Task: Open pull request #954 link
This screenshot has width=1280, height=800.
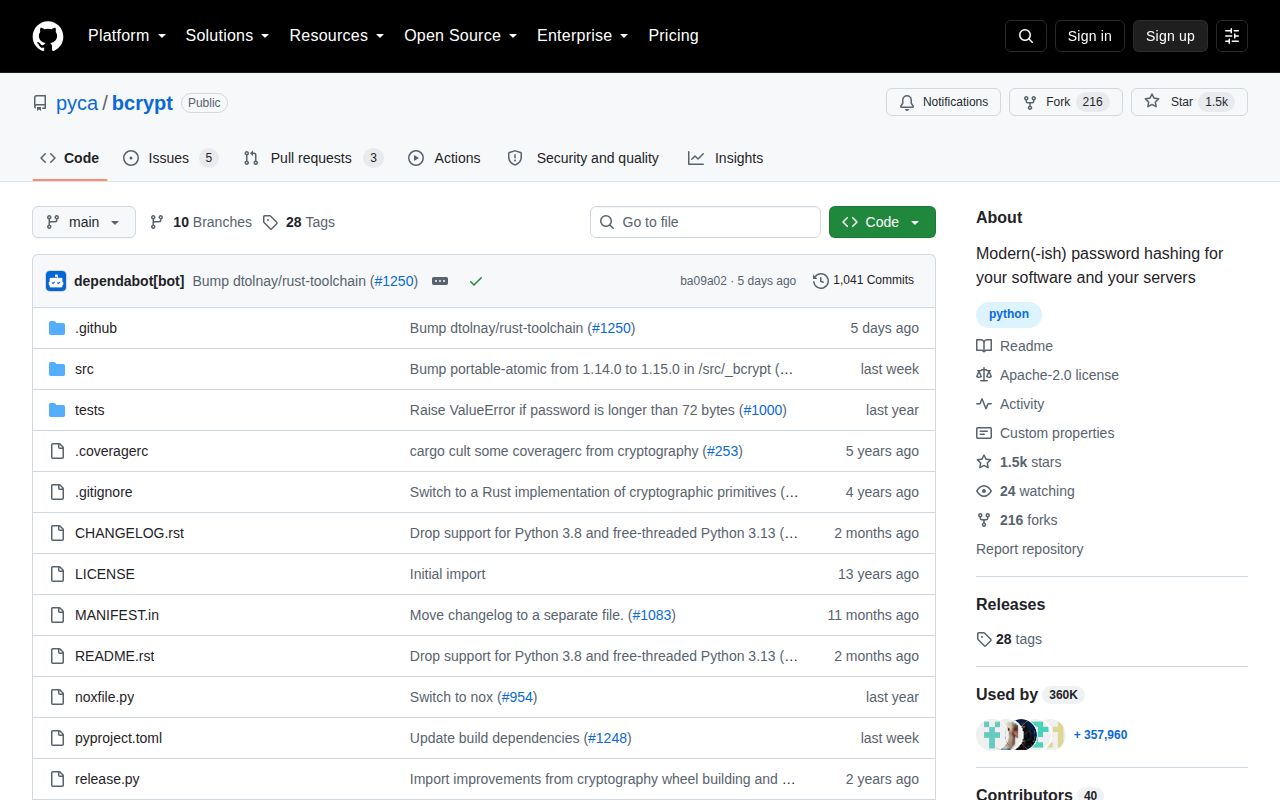Action: pyautogui.click(x=517, y=697)
